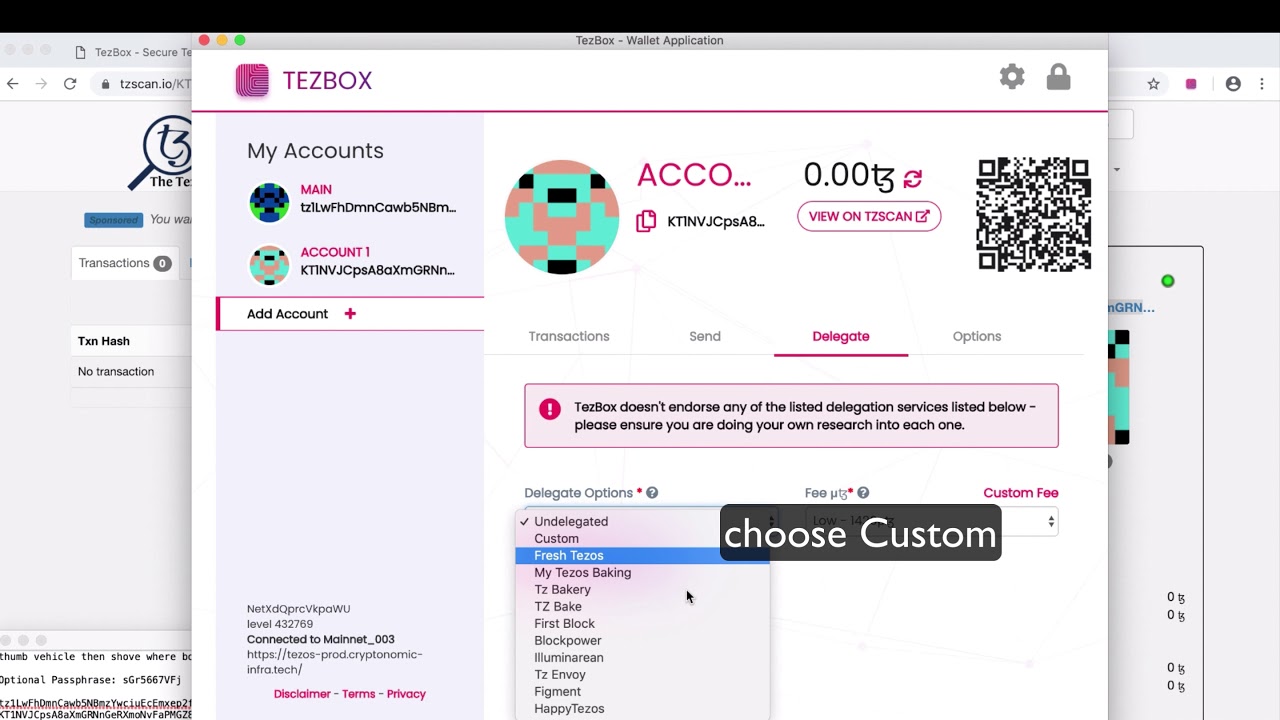
Task: Click the 0.00 tez balance text
Action: tap(849, 175)
